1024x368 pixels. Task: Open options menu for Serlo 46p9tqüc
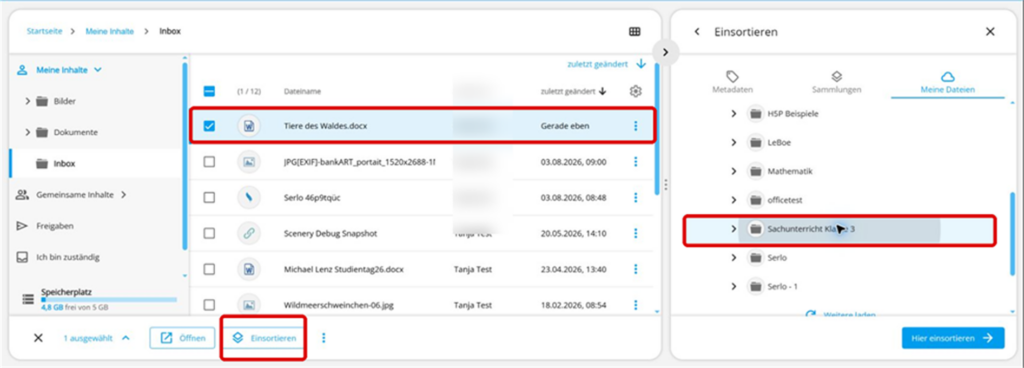point(635,197)
